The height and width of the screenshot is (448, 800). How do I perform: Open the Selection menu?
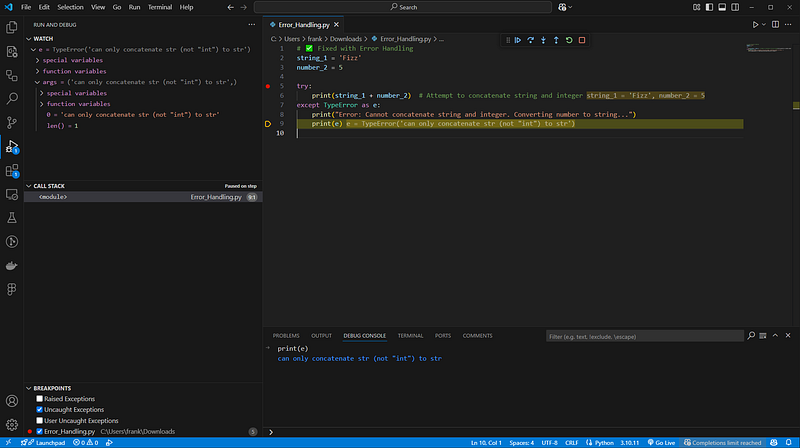pos(70,7)
